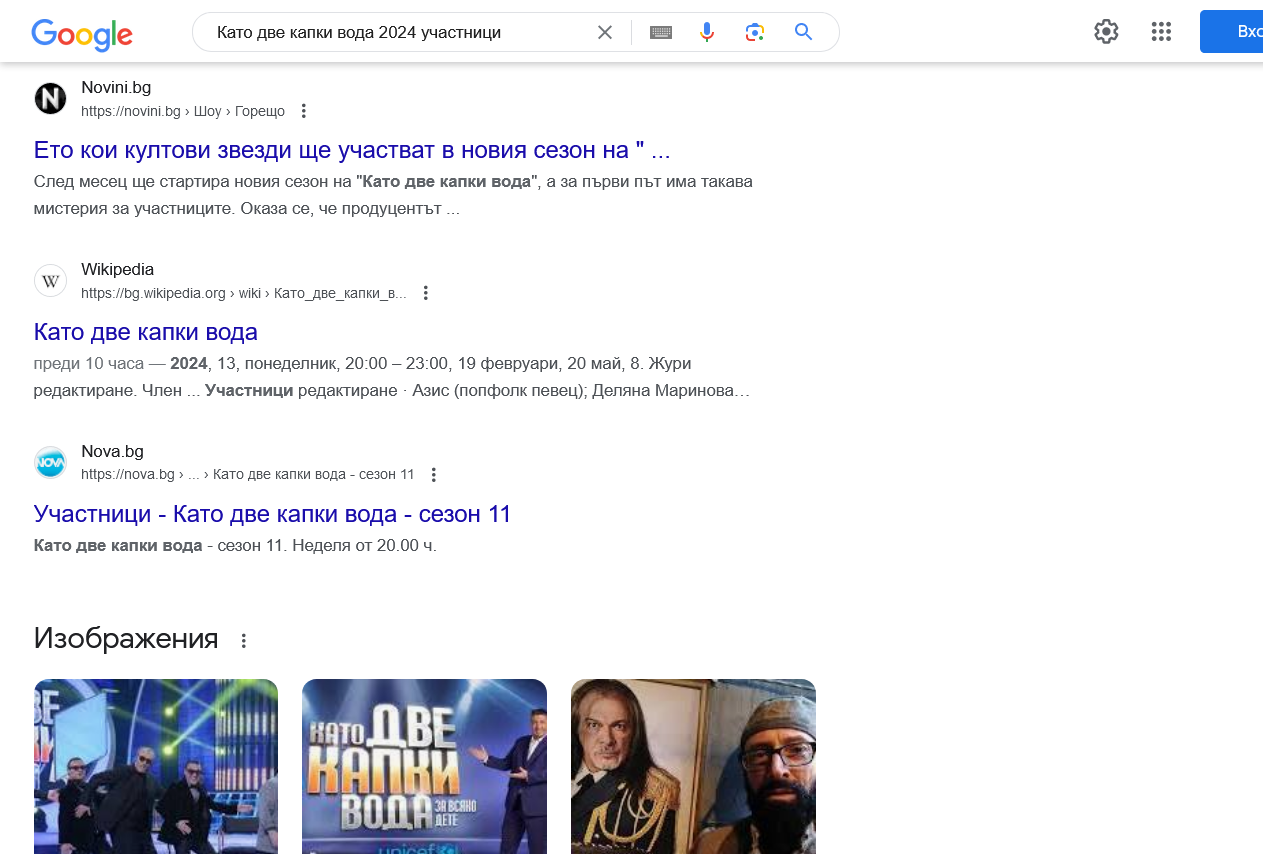Image resolution: width=1263 pixels, height=854 pixels.
Task: Open Nova.bg Участници сезон 11 link
Action: pyautogui.click(x=272, y=514)
